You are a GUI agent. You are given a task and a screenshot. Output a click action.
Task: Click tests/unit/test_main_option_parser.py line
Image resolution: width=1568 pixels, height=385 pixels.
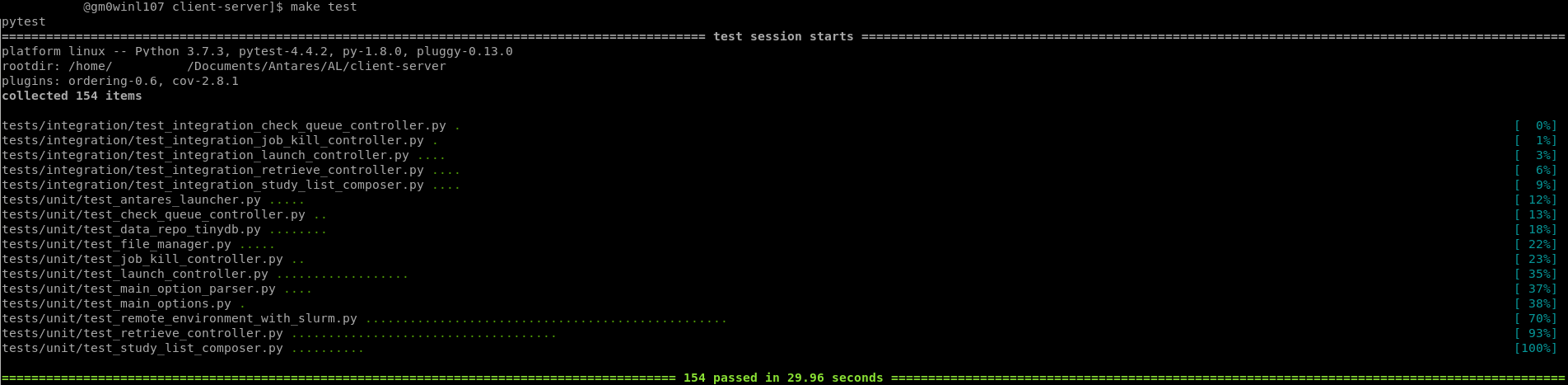(x=156, y=289)
